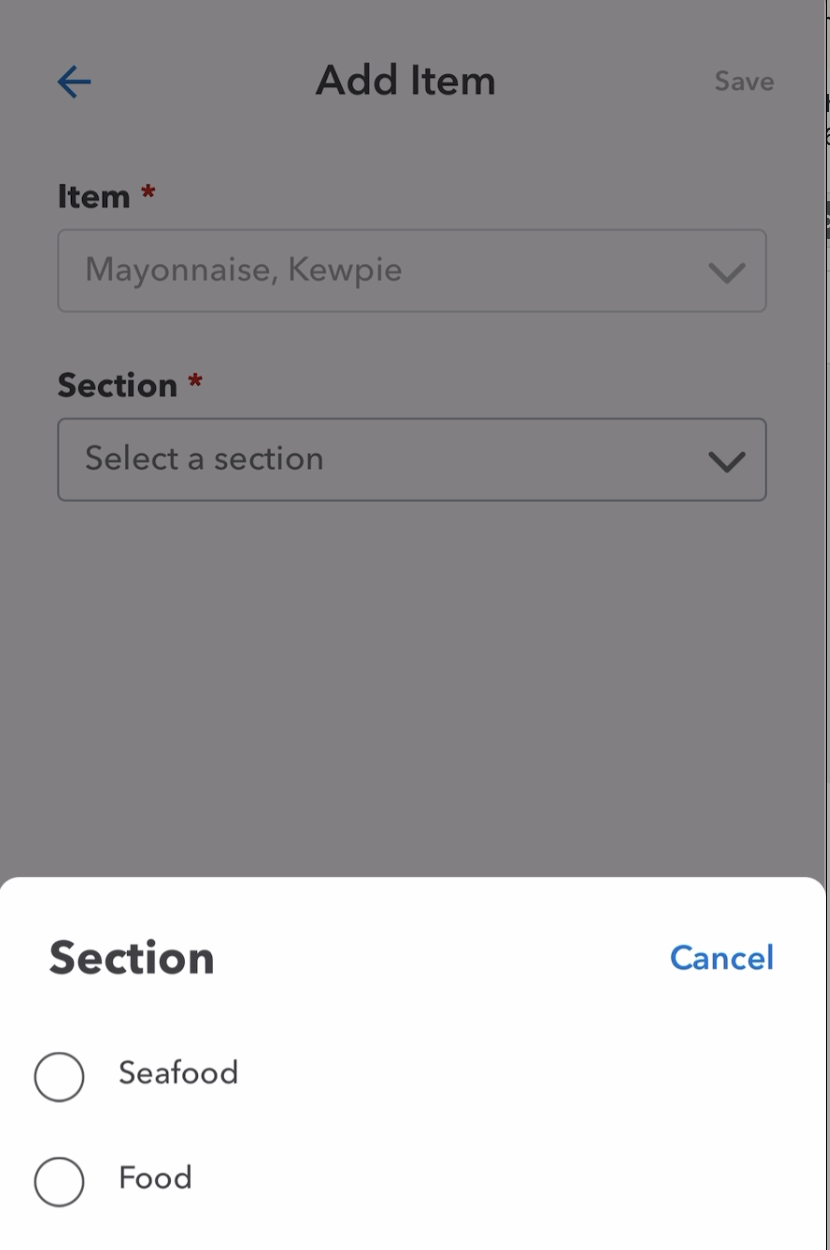Viewport: 830px width, 1250px height.
Task: Click the Save button in the header
Action: coord(744,82)
